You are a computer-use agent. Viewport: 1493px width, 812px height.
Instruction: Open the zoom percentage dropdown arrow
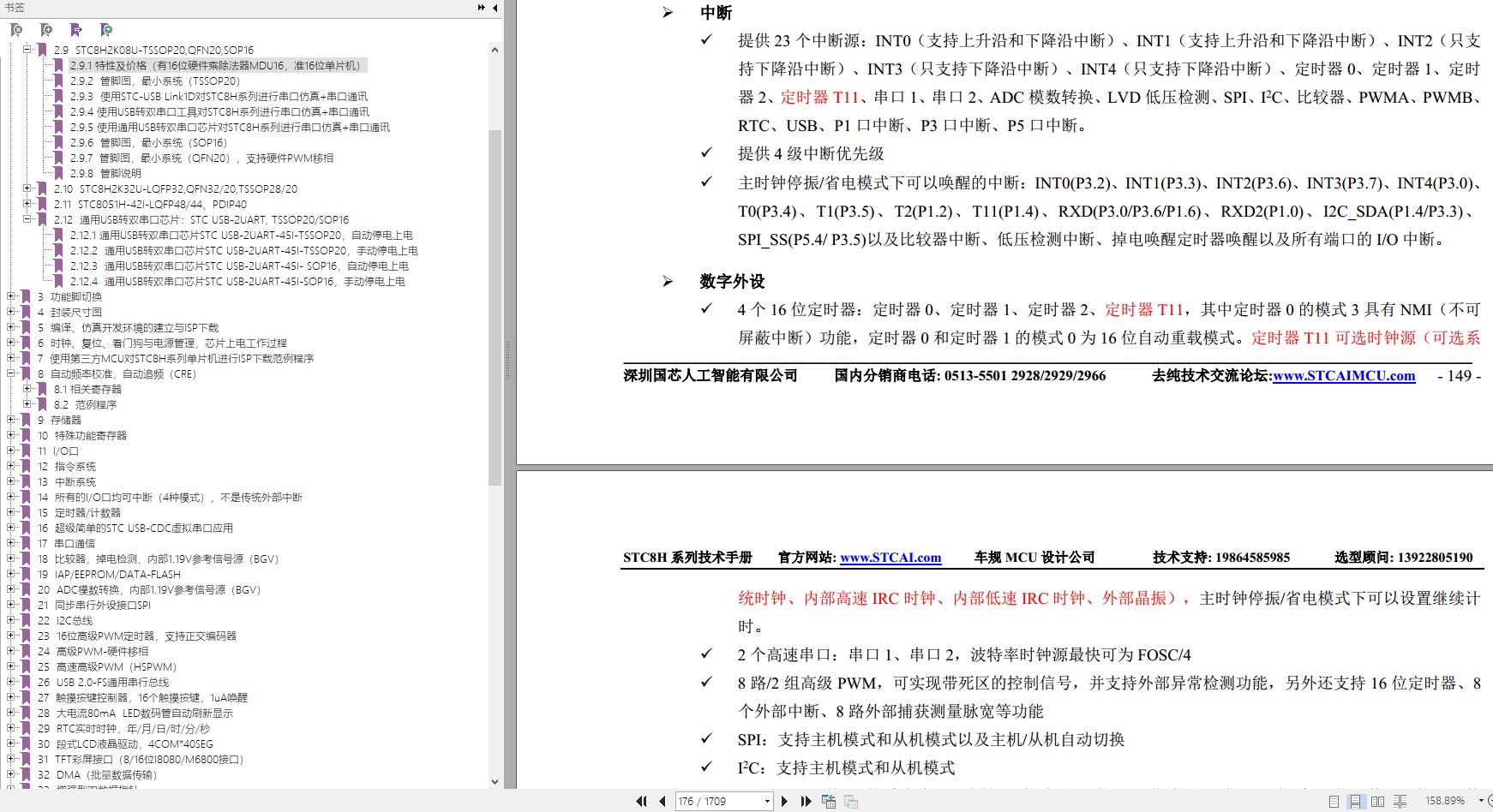[1481, 800]
